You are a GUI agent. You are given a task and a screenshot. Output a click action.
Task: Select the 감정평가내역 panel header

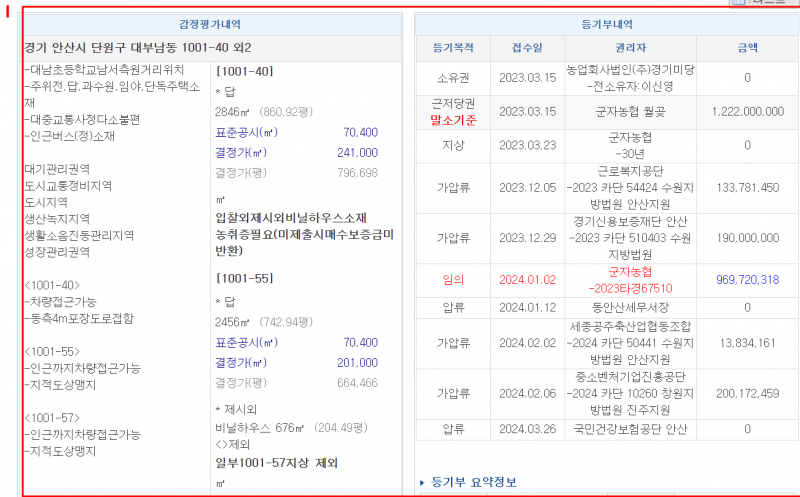click(209, 24)
